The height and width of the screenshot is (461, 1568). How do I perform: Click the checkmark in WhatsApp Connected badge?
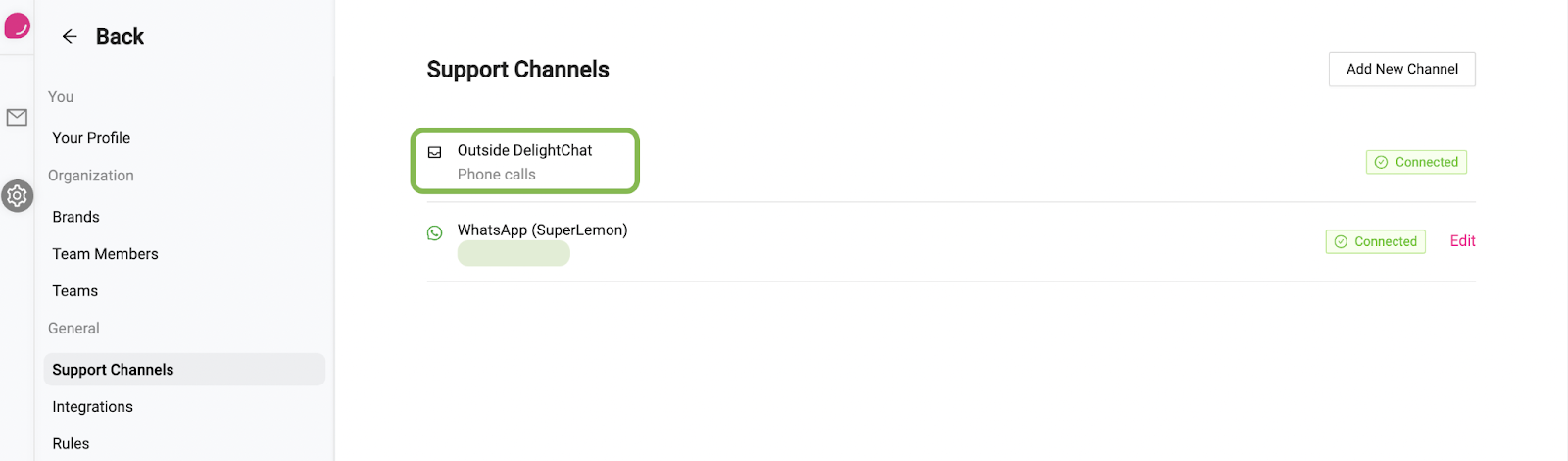[1341, 242]
